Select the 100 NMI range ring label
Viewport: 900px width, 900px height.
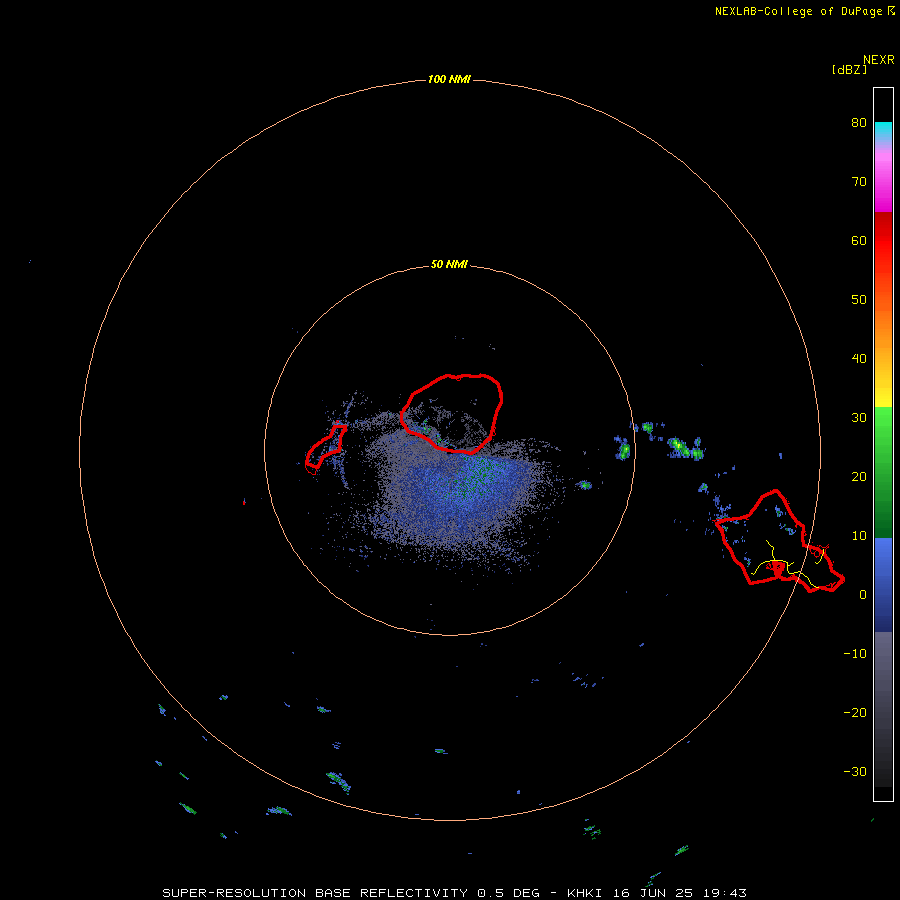pyautogui.click(x=449, y=79)
